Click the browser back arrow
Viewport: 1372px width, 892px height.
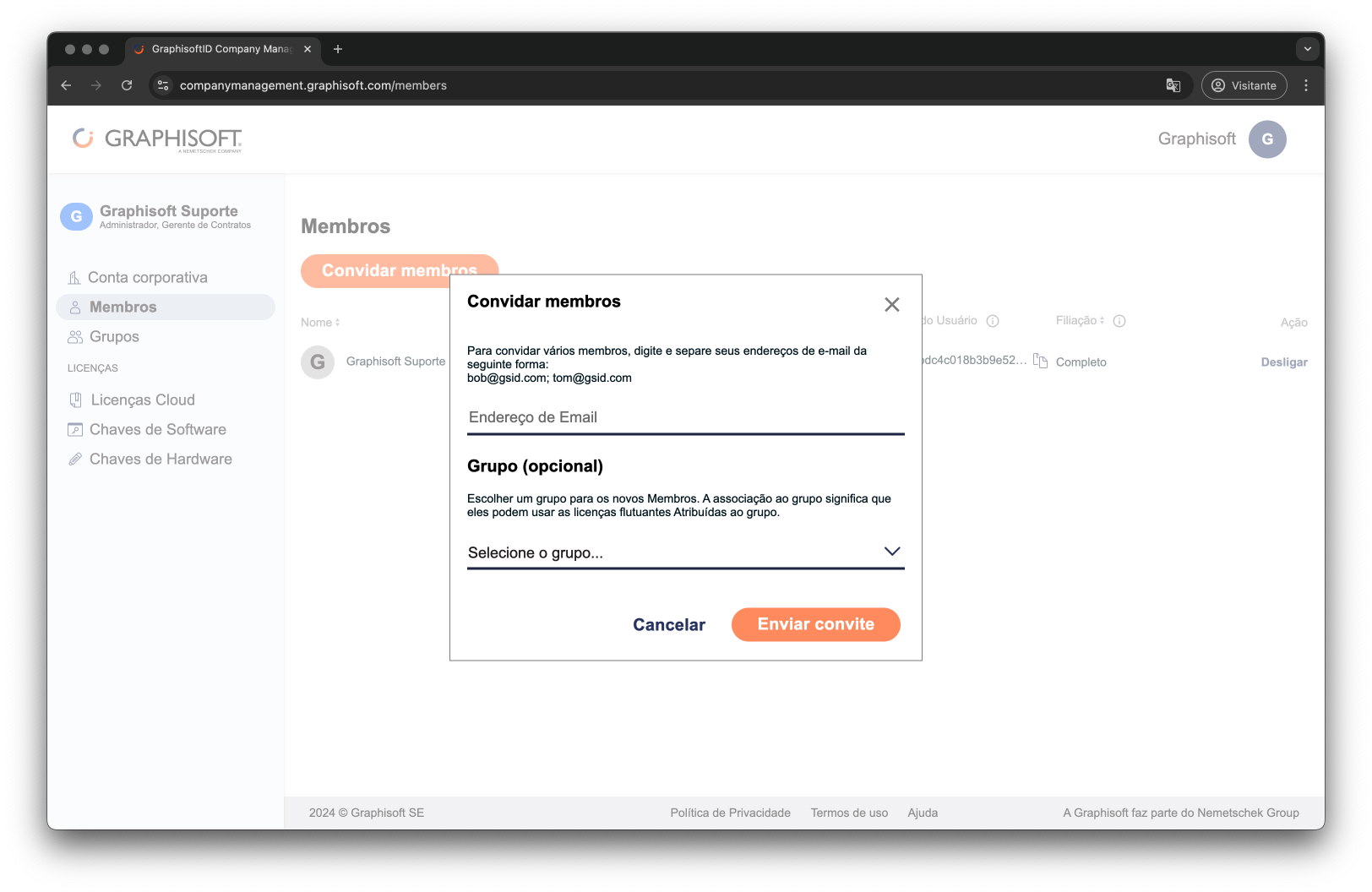pyautogui.click(x=66, y=85)
